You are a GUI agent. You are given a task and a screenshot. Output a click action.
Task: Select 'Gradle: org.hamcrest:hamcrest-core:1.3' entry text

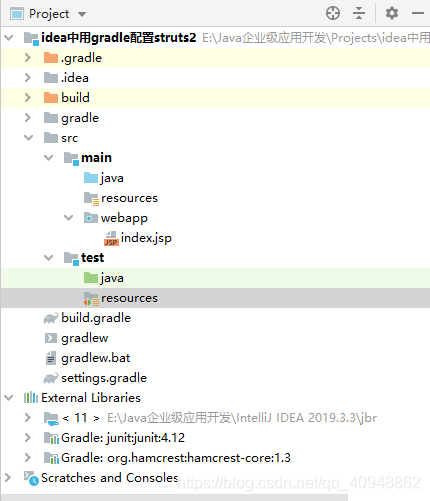176,458
